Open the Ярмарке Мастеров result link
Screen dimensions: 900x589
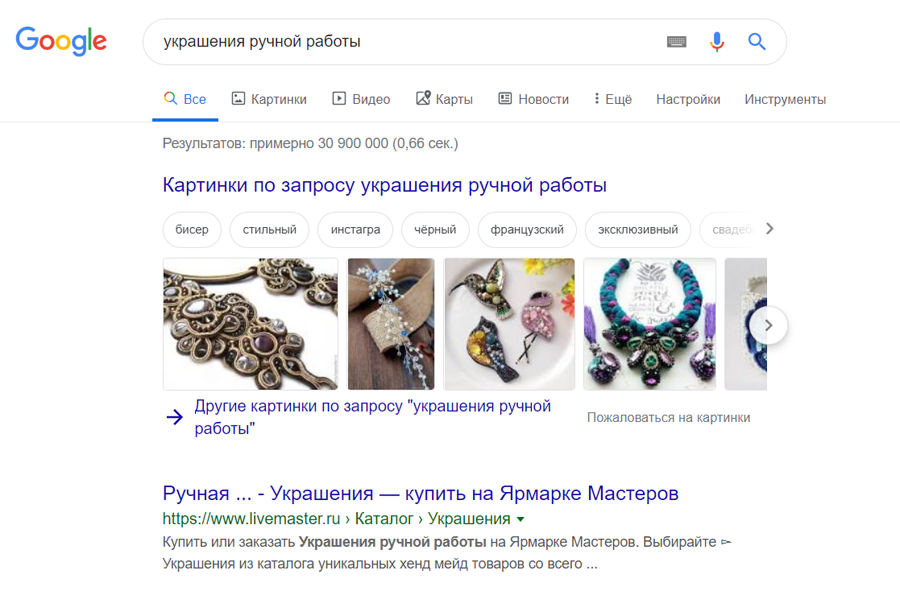click(x=420, y=493)
